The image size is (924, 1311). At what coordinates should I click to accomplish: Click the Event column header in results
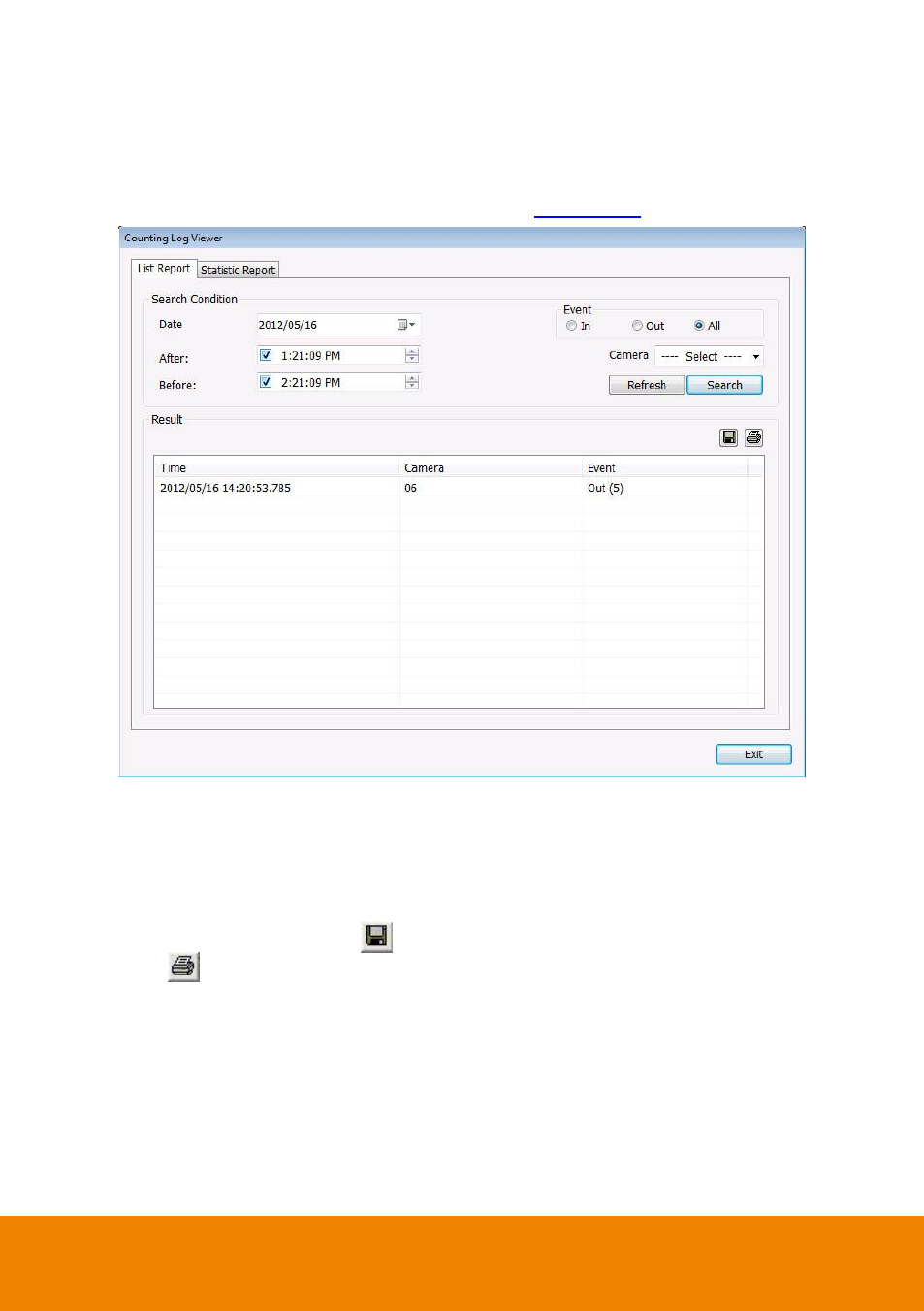(x=665, y=467)
